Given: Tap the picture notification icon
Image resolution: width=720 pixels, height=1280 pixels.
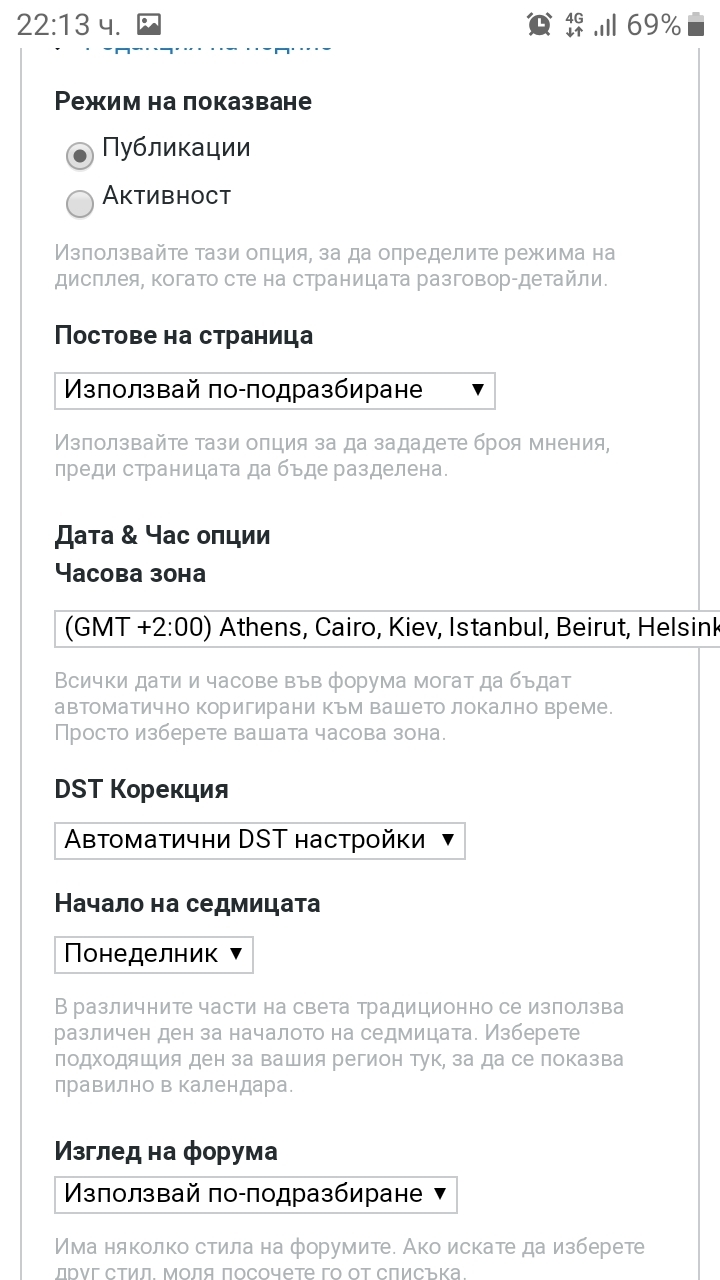Looking at the screenshot, I should (149, 24).
